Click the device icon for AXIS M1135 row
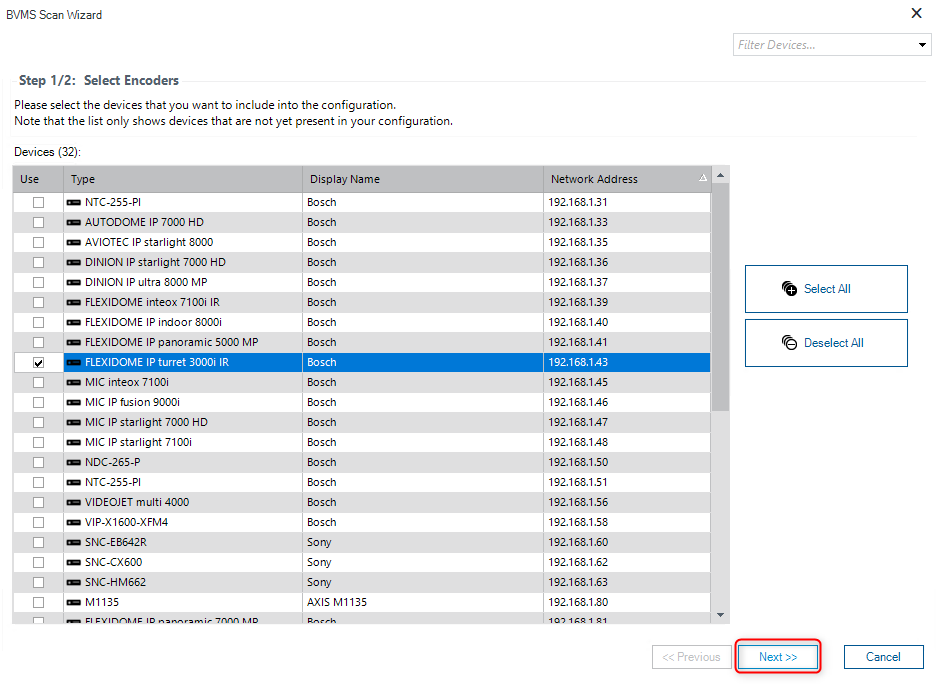The width and height of the screenshot is (937, 684). click(74, 602)
